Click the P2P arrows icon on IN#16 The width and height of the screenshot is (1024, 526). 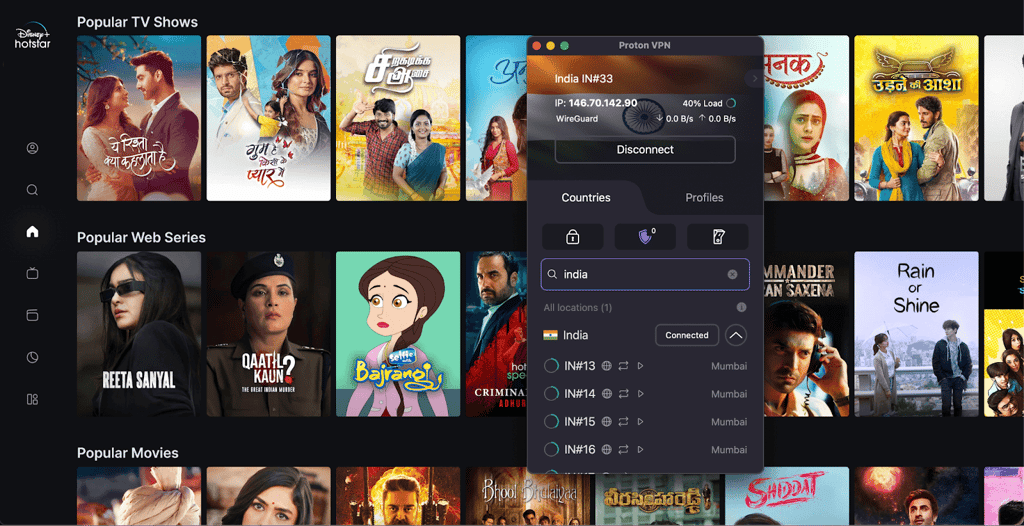pyautogui.click(x=624, y=450)
